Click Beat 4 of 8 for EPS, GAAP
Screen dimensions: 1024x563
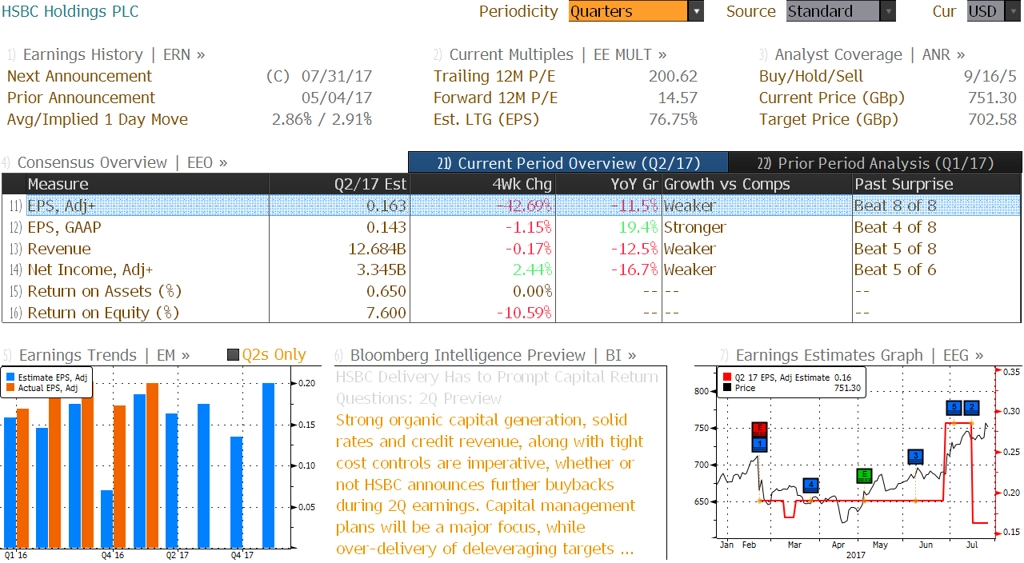pyautogui.click(x=895, y=227)
